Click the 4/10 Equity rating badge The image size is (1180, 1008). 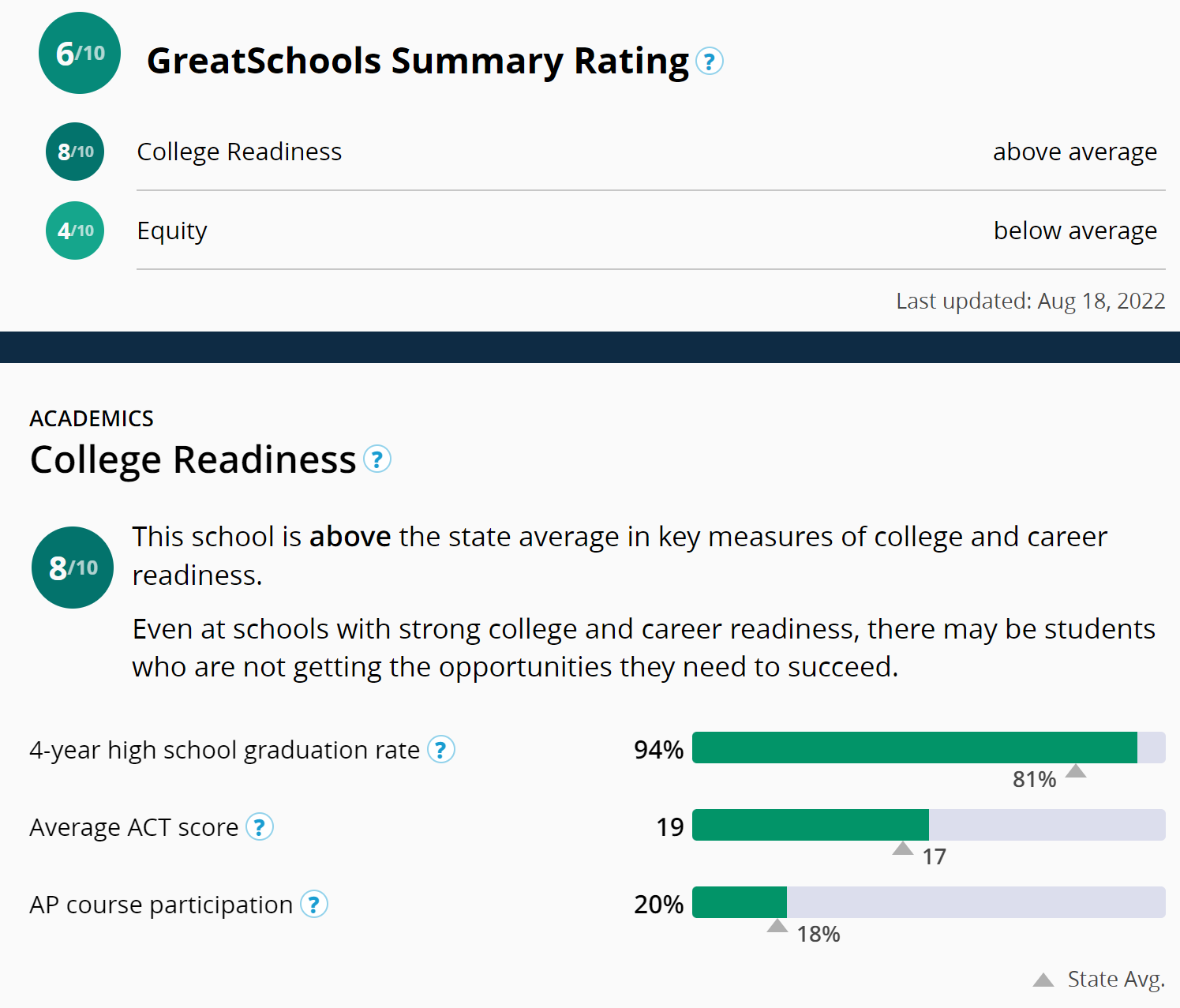(x=75, y=230)
